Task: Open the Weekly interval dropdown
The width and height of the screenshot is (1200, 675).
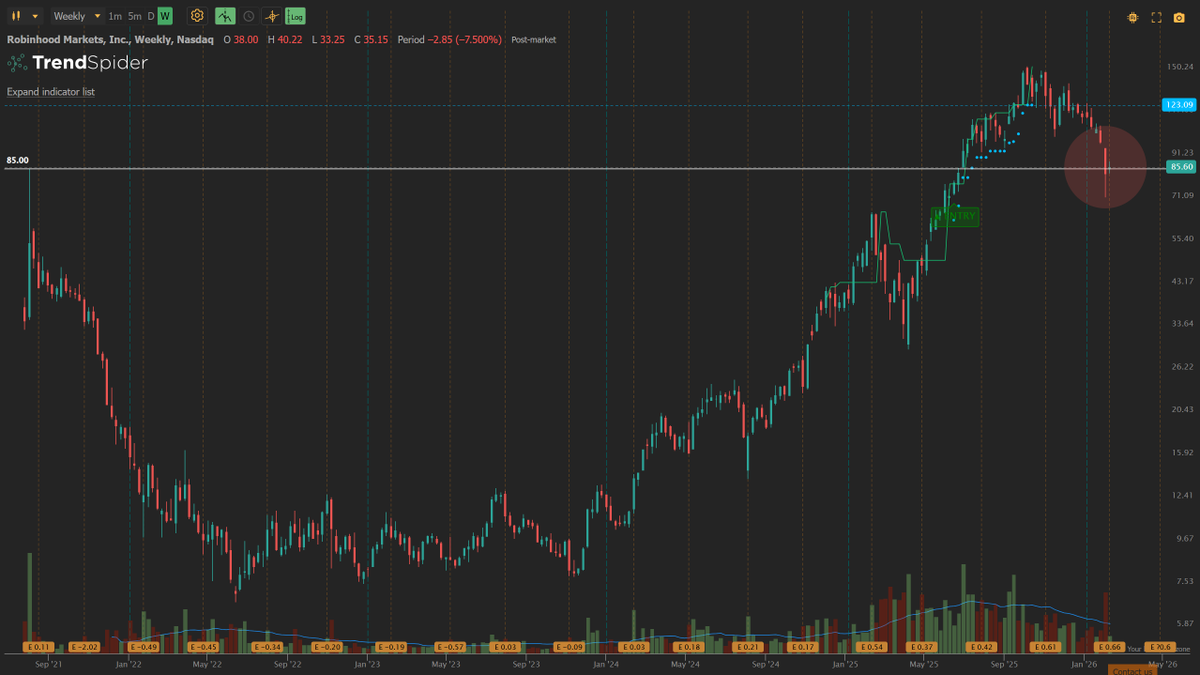Action: point(75,15)
